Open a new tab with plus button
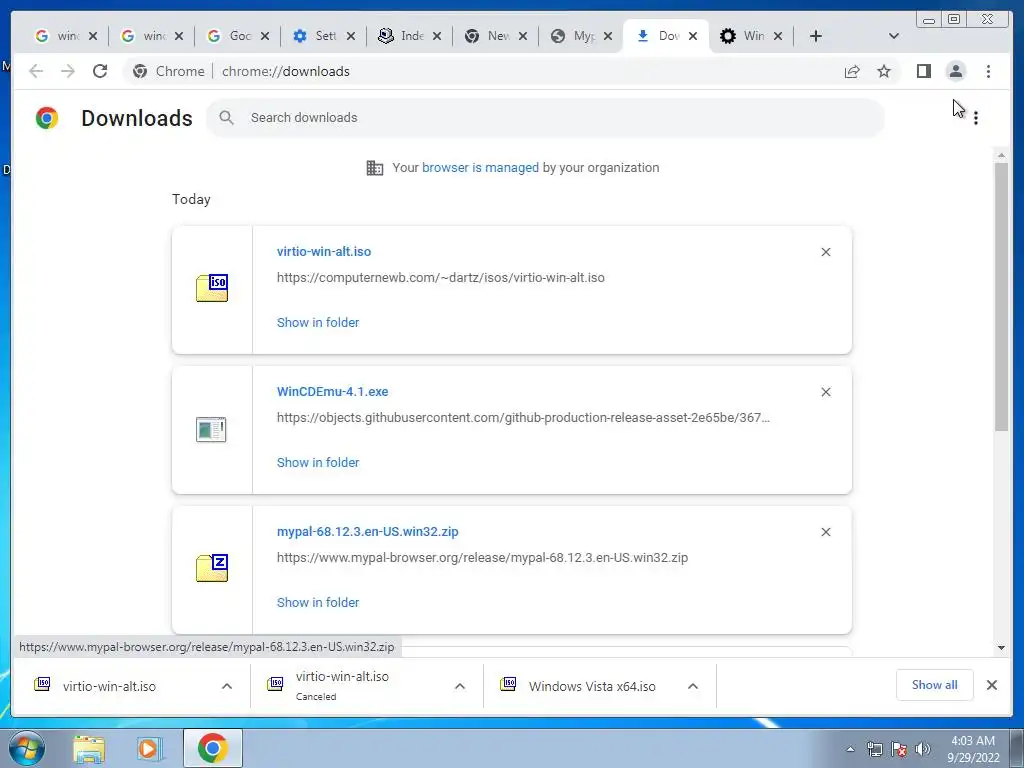This screenshot has width=1024, height=768. coord(816,36)
